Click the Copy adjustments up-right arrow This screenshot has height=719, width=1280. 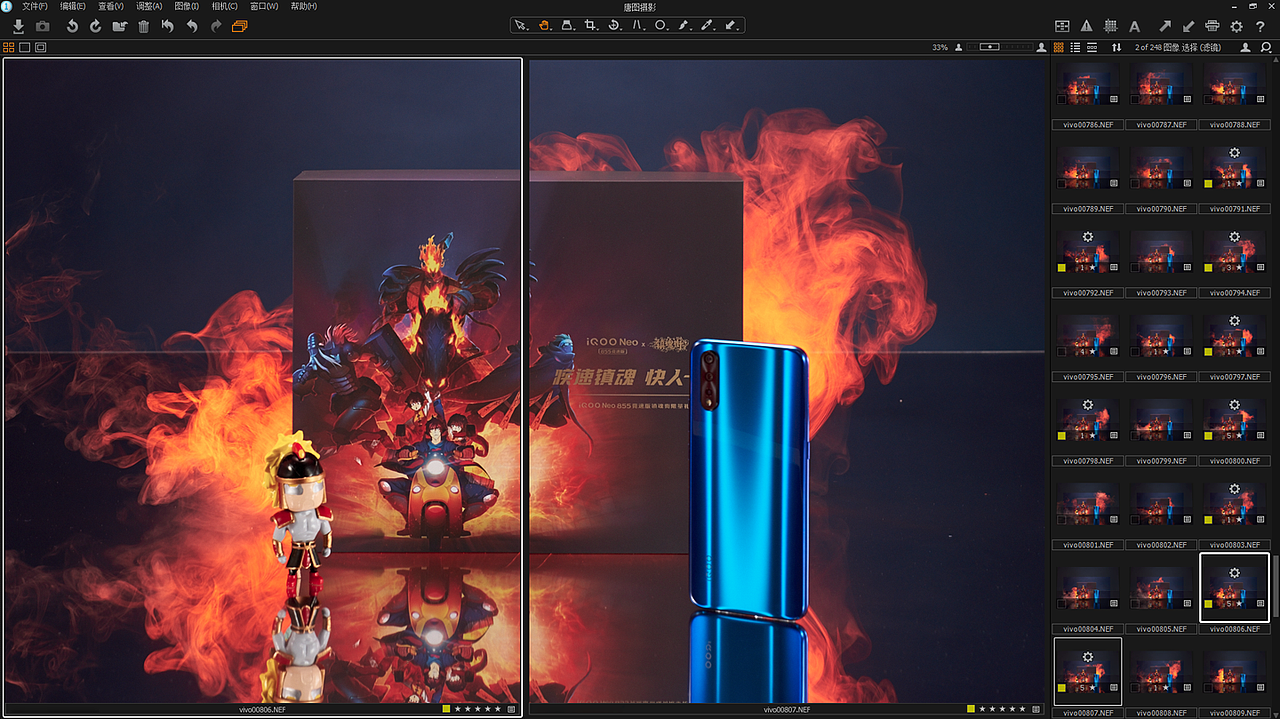pos(1165,26)
